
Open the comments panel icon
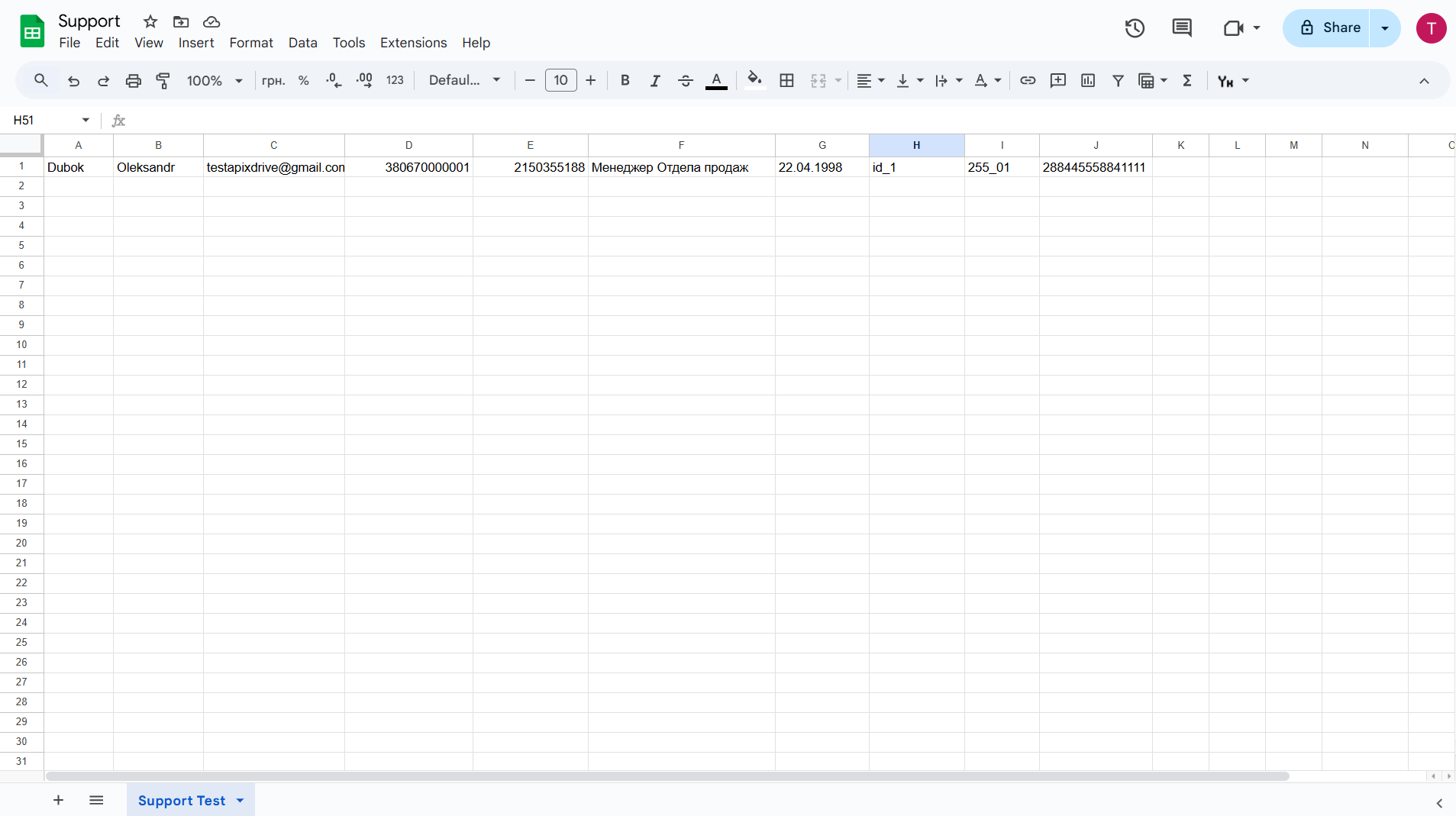[1181, 28]
